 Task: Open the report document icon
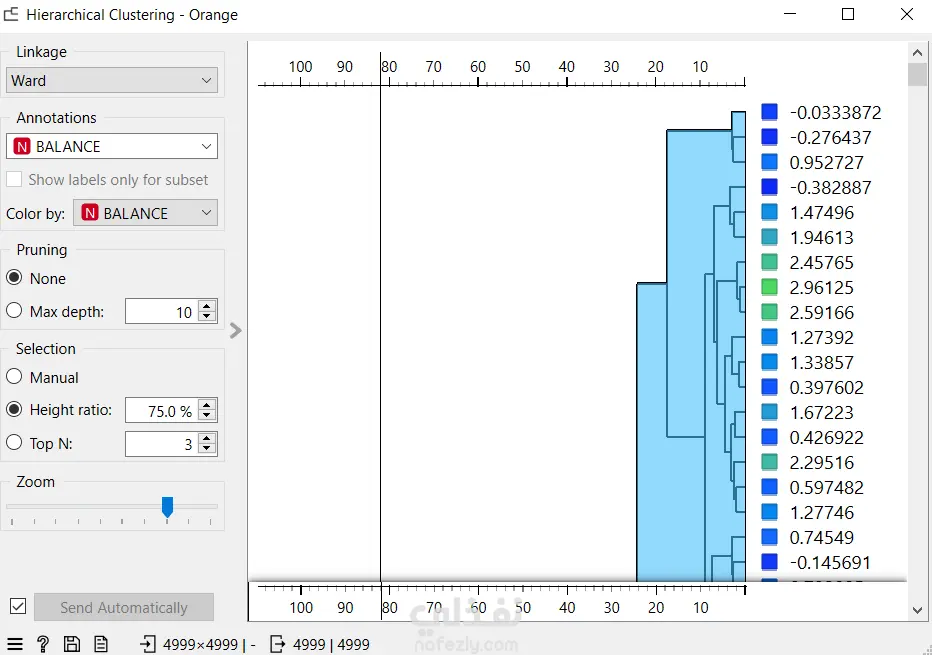(101, 644)
